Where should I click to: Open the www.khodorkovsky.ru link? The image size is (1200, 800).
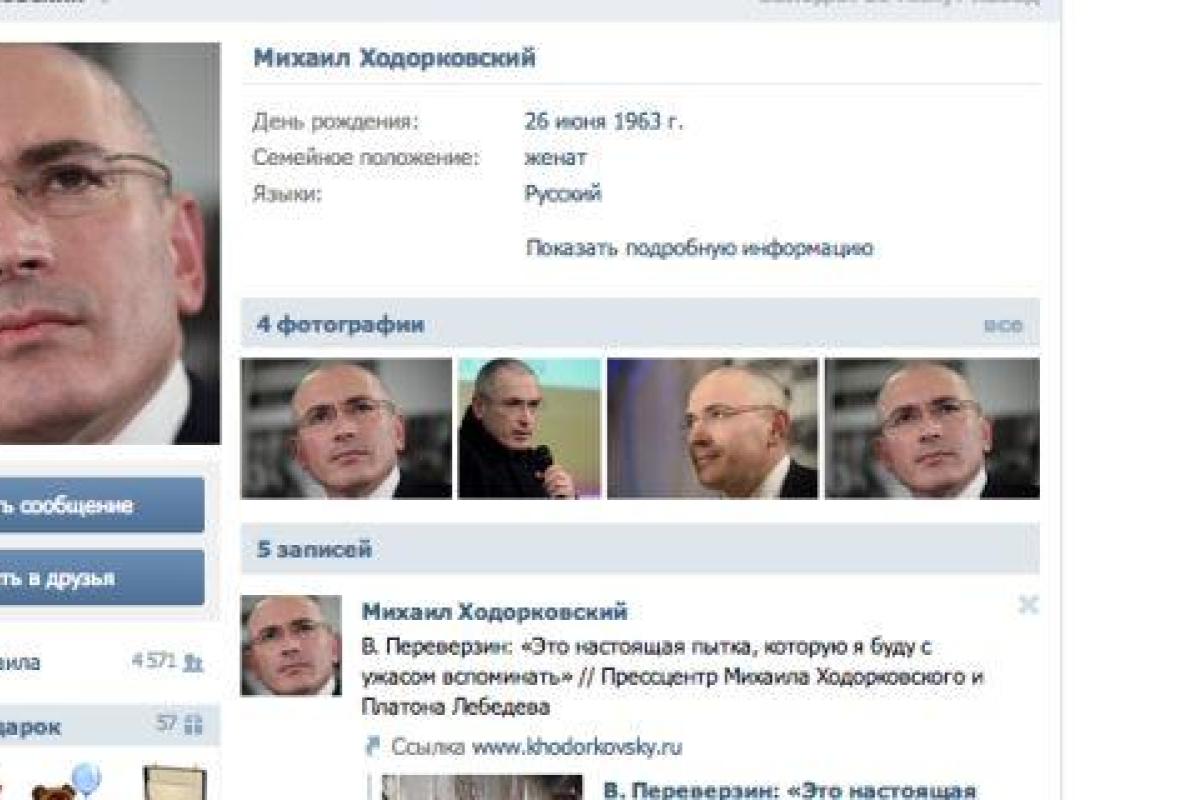(577, 747)
